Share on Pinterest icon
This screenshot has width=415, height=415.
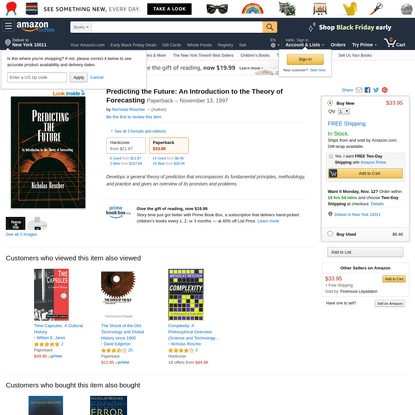point(385,90)
